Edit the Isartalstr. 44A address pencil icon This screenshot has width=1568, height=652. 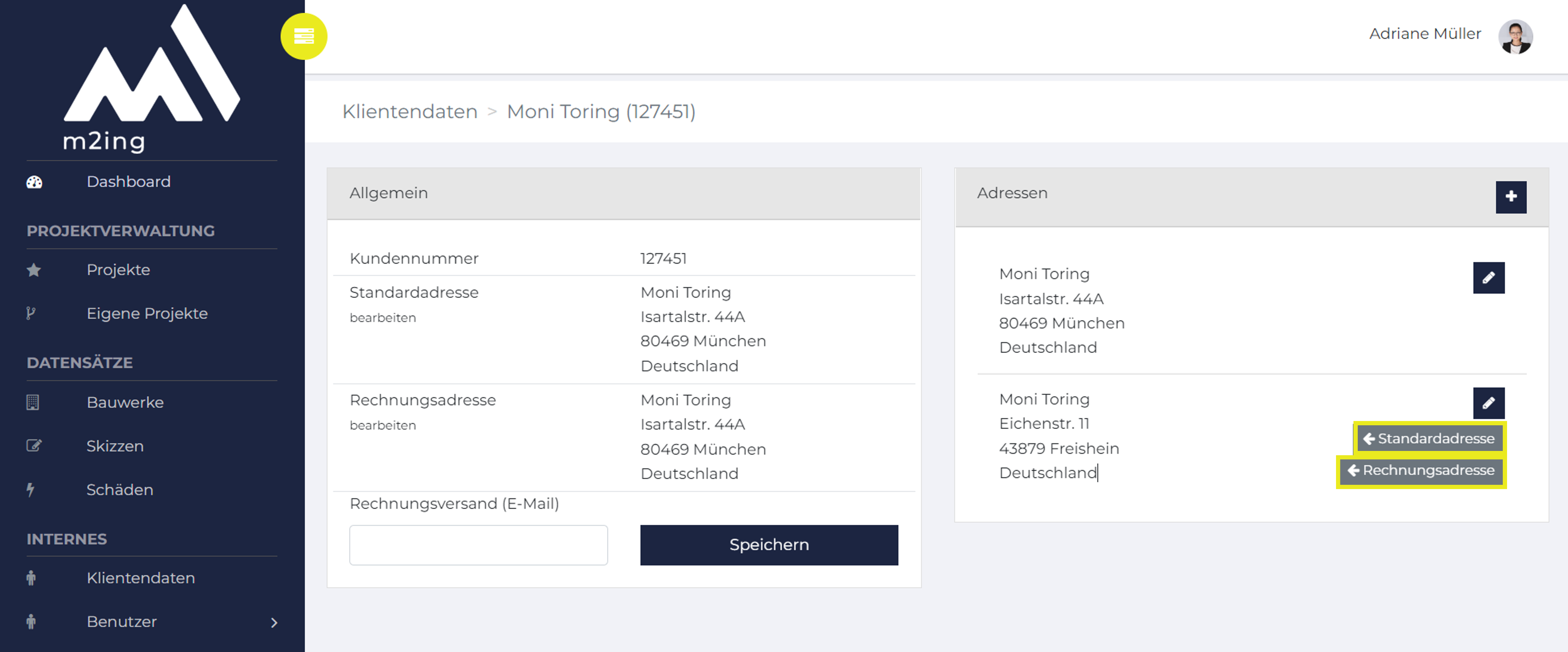[x=1488, y=278]
